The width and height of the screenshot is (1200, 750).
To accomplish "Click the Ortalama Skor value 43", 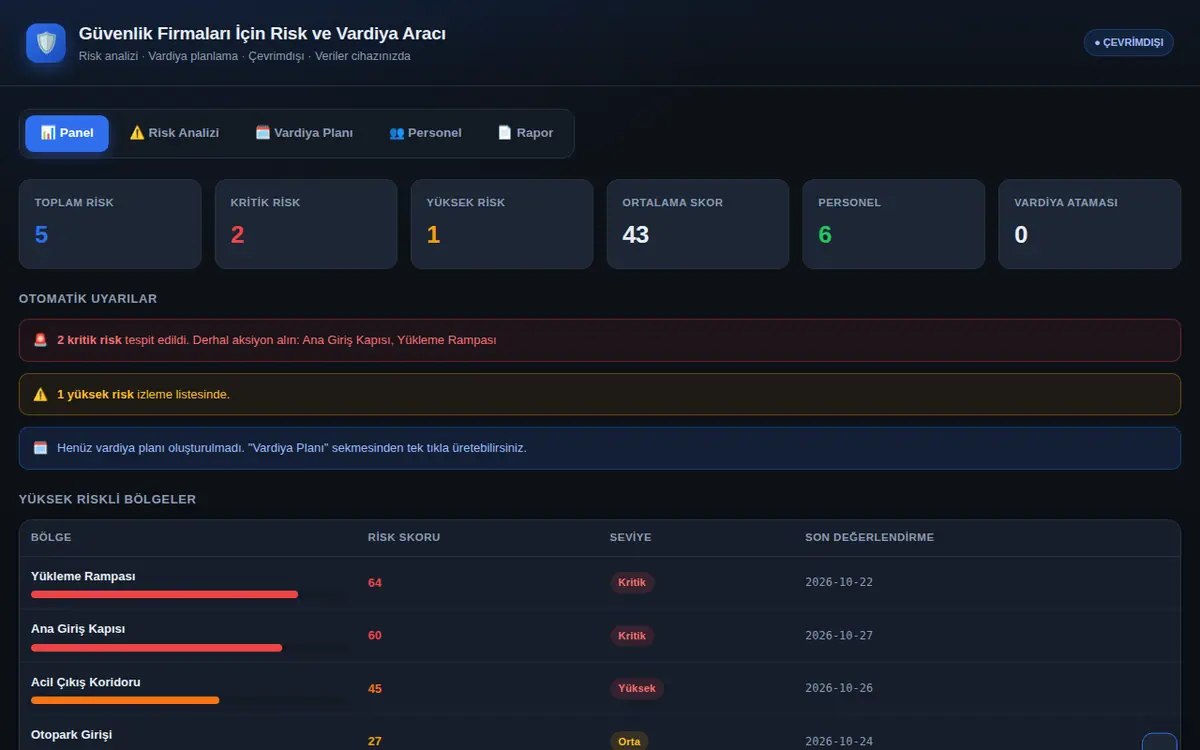I will coord(636,235).
